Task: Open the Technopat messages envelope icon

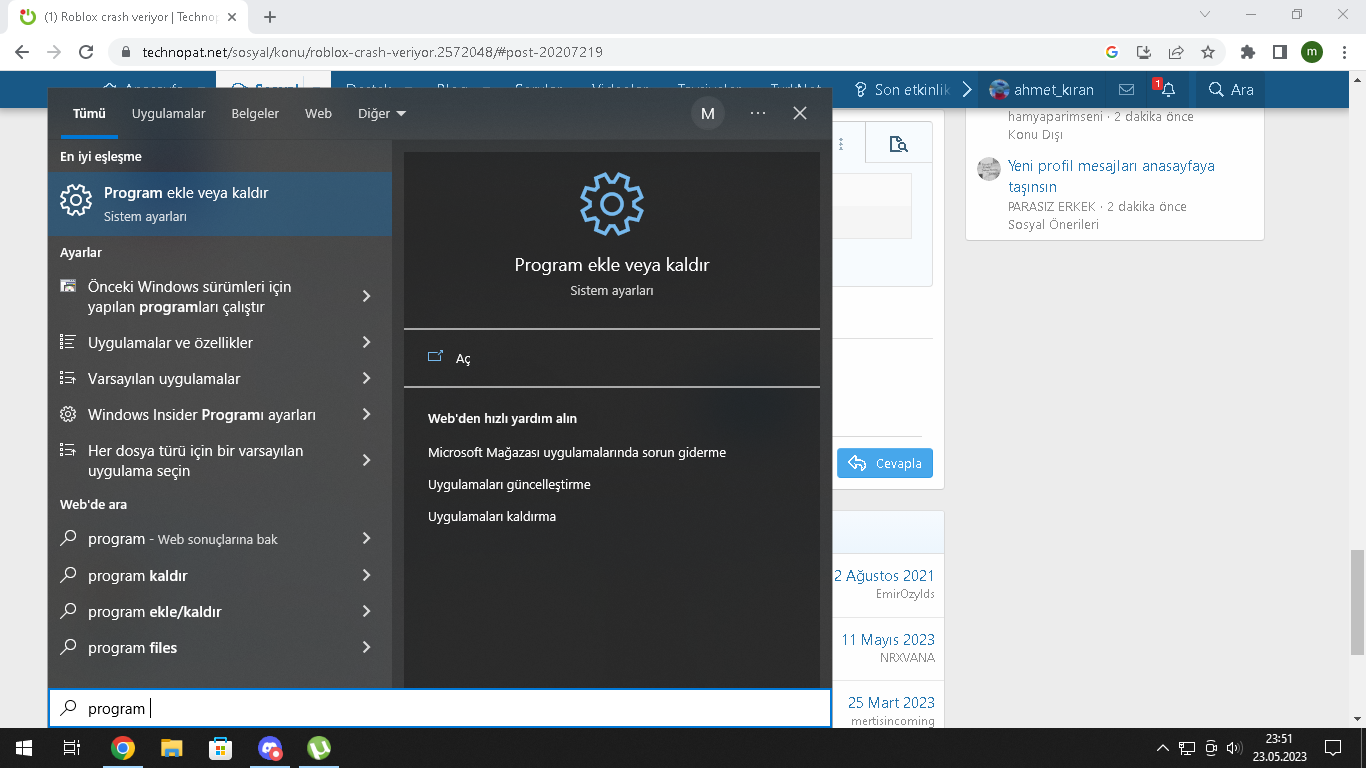Action: [x=1126, y=90]
